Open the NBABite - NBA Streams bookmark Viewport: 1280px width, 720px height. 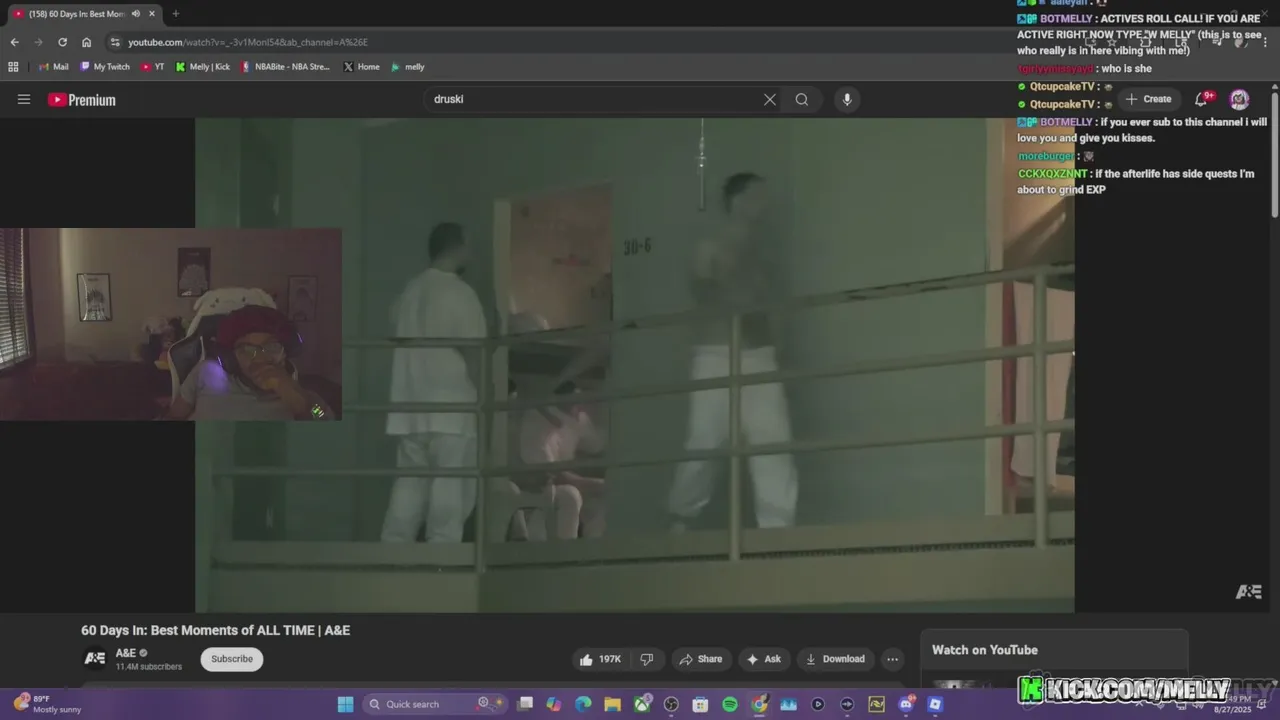[285, 67]
